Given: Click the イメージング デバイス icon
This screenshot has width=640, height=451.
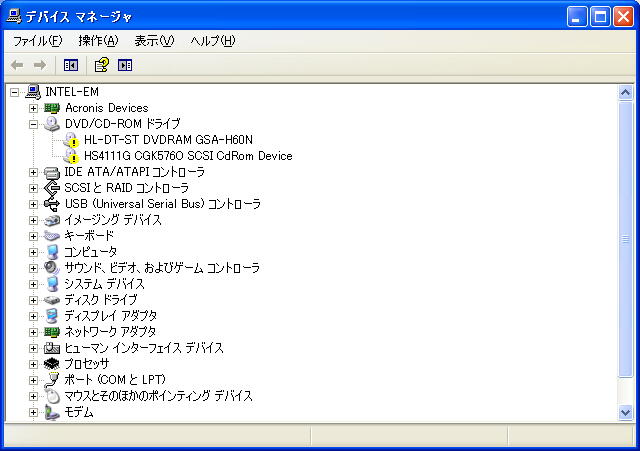Looking at the screenshot, I should coord(52,220).
